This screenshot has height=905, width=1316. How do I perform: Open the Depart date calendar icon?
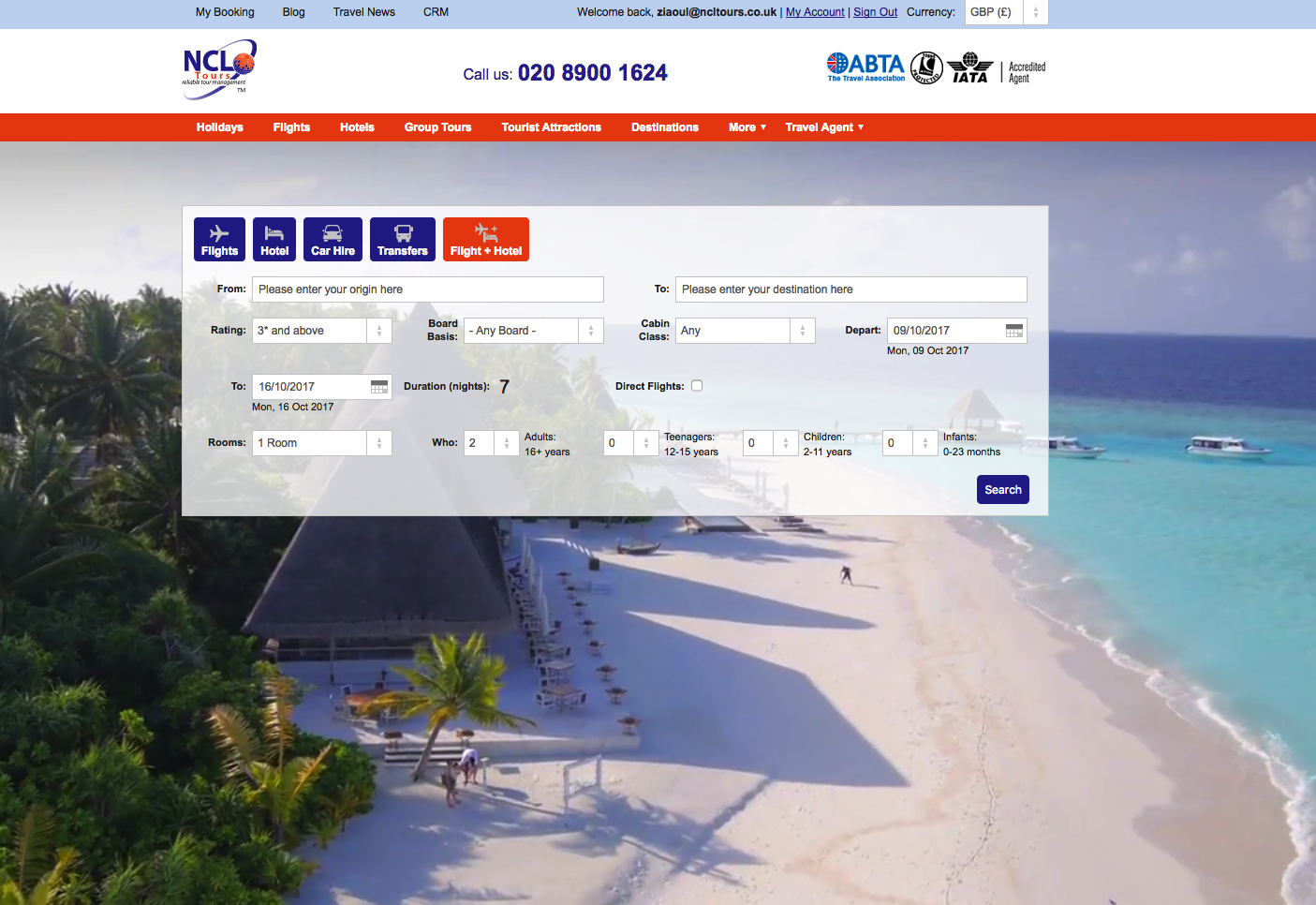coord(1013,331)
